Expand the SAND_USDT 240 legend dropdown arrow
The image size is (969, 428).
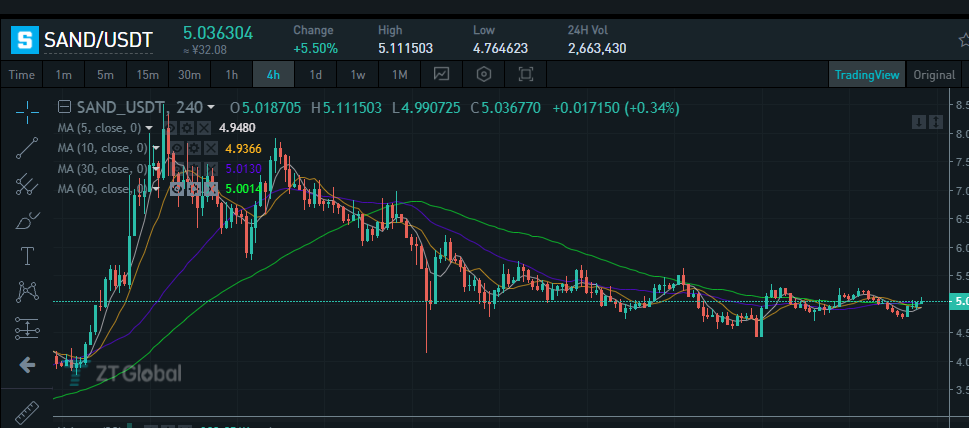pos(211,107)
